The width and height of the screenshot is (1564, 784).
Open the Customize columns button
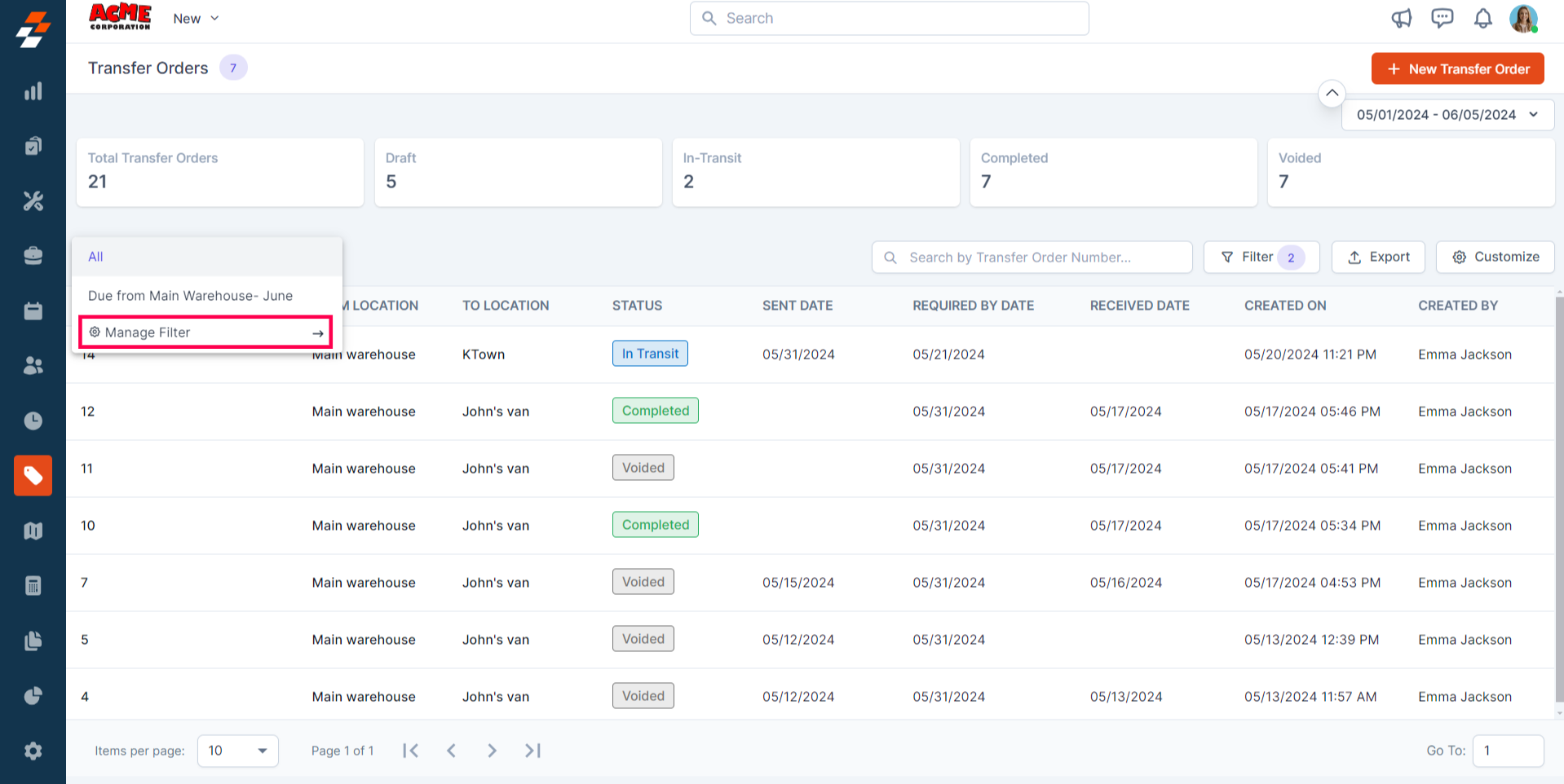click(1495, 258)
